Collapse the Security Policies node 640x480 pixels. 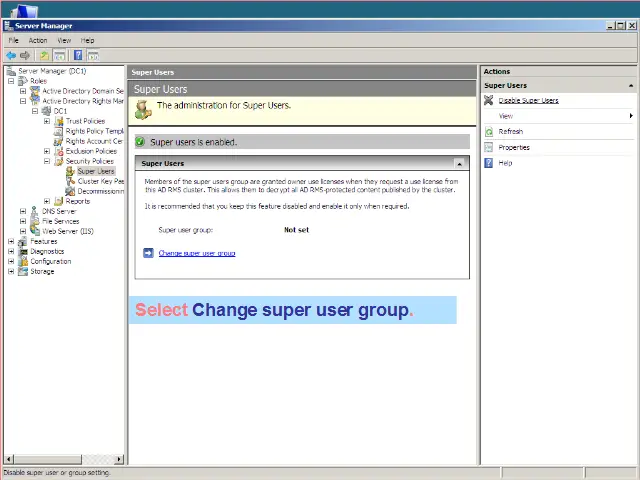47,161
